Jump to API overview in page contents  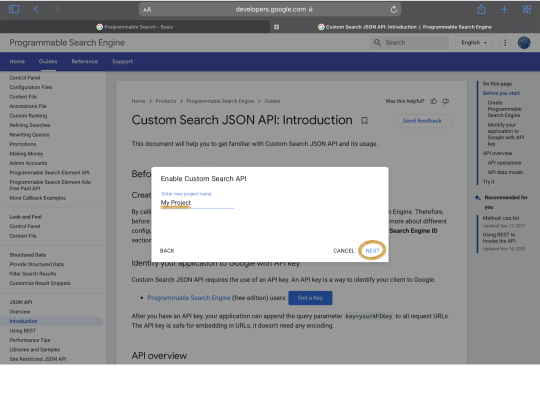coord(497,153)
